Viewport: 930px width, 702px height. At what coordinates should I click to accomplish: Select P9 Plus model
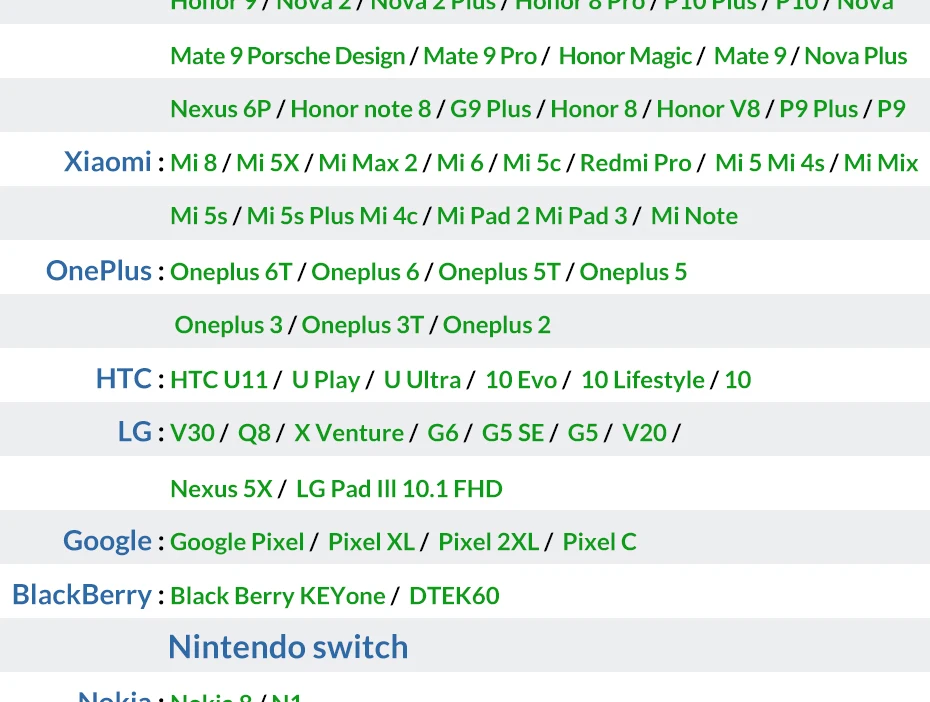(x=818, y=109)
